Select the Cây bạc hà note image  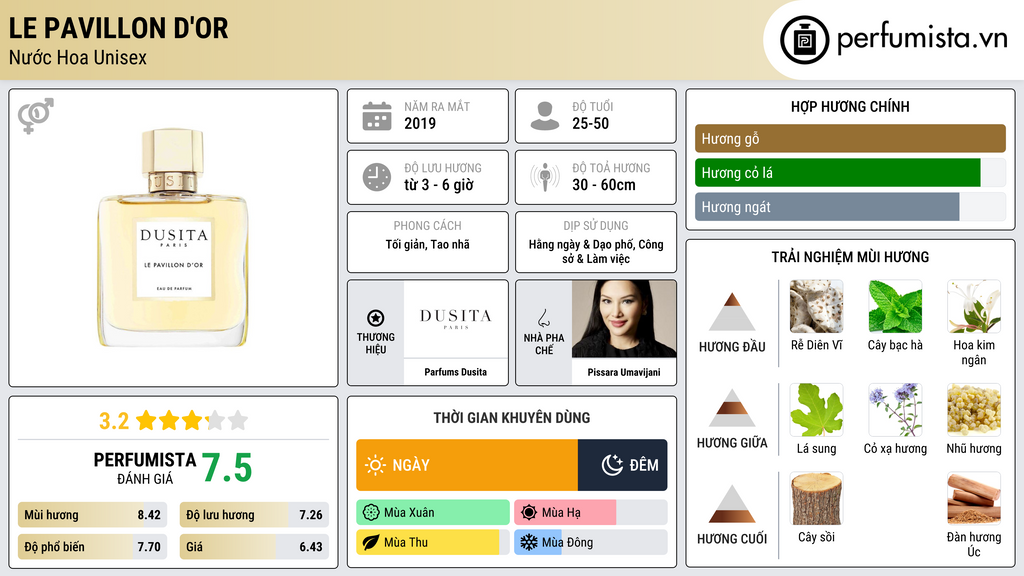point(895,306)
